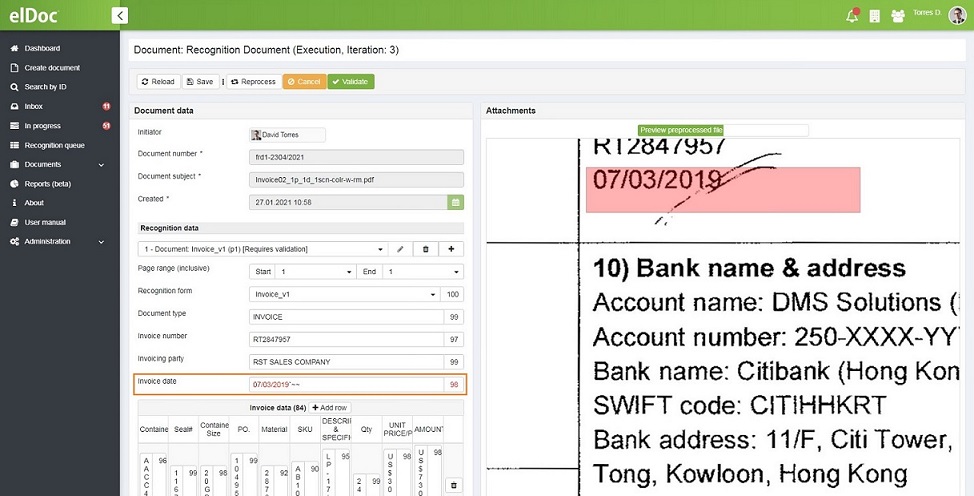Open Create document
The image size is (974, 496).
(52, 68)
